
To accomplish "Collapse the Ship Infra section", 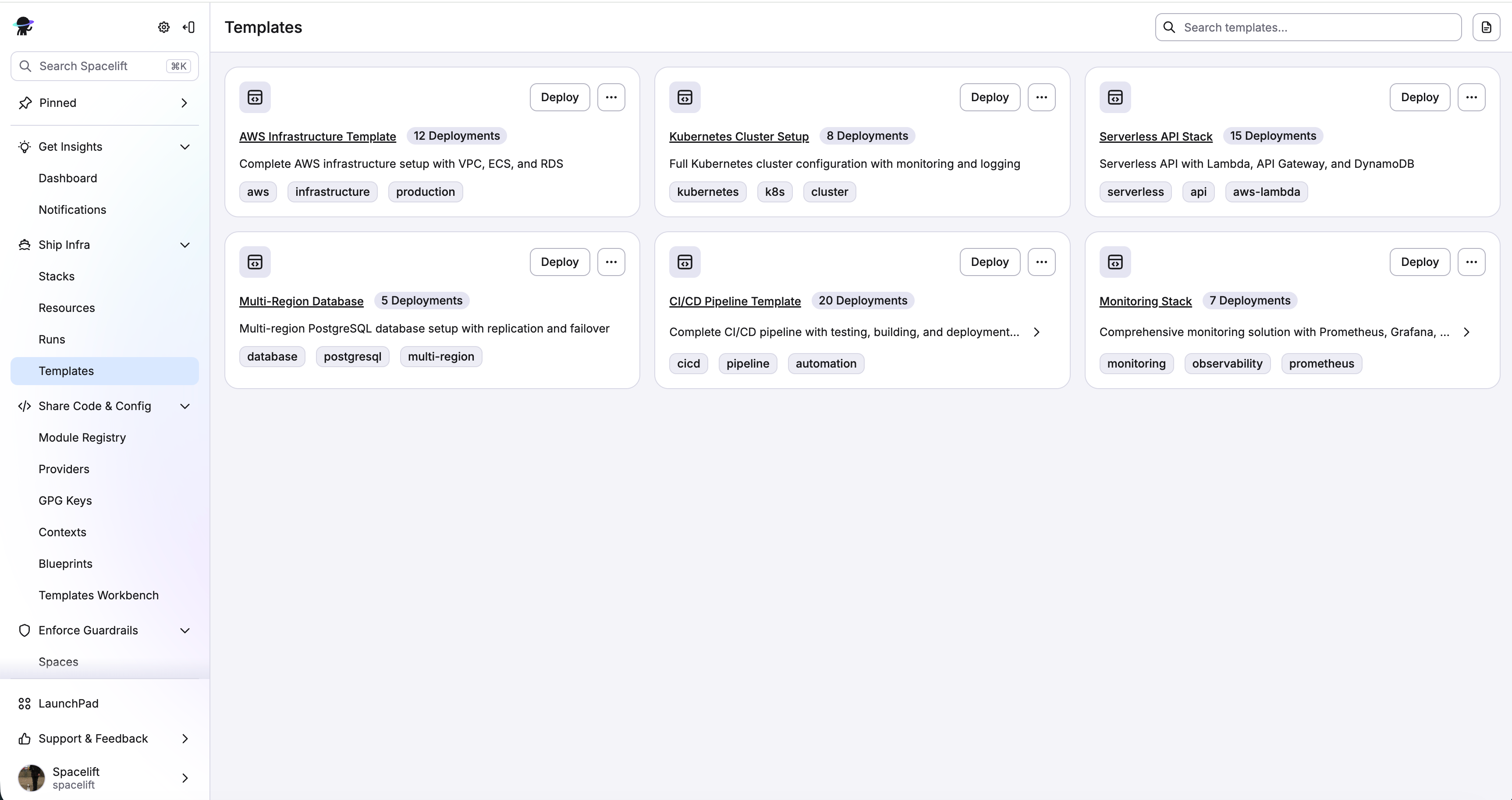I will pos(185,245).
